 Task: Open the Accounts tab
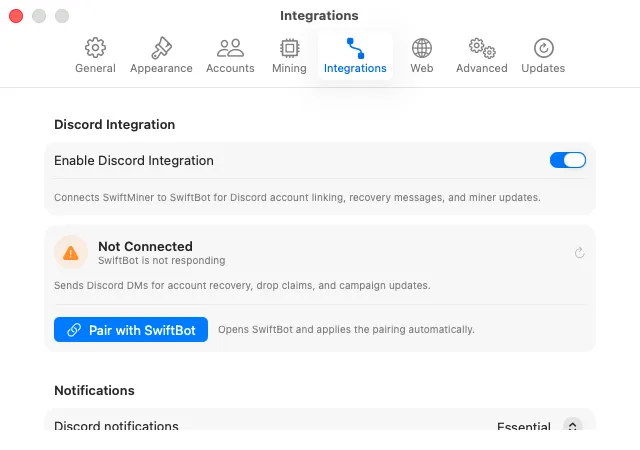pyautogui.click(x=230, y=56)
